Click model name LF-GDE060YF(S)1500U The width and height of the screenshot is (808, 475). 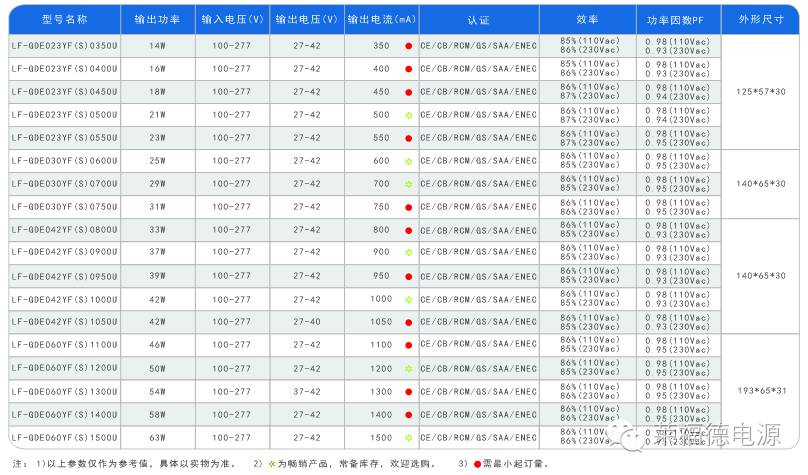pos(64,438)
